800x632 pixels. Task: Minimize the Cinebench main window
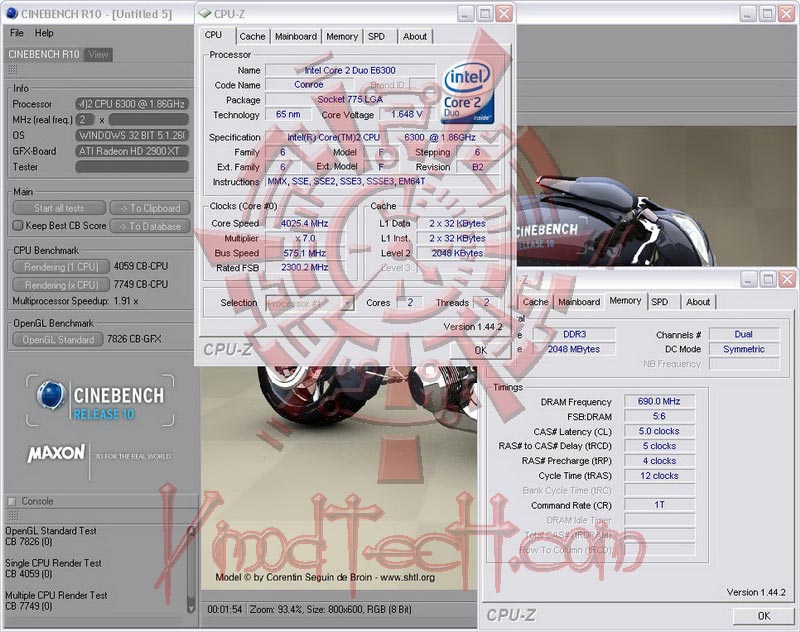pyautogui.click(x=747, y=14)
